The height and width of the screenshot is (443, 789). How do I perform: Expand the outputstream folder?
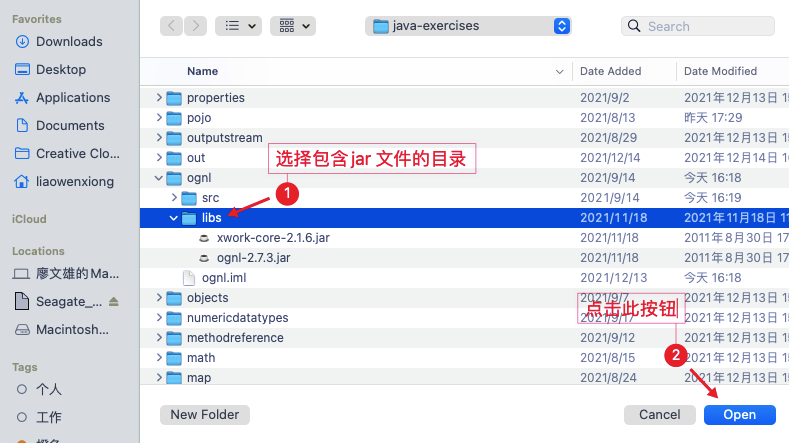point(159,137)
